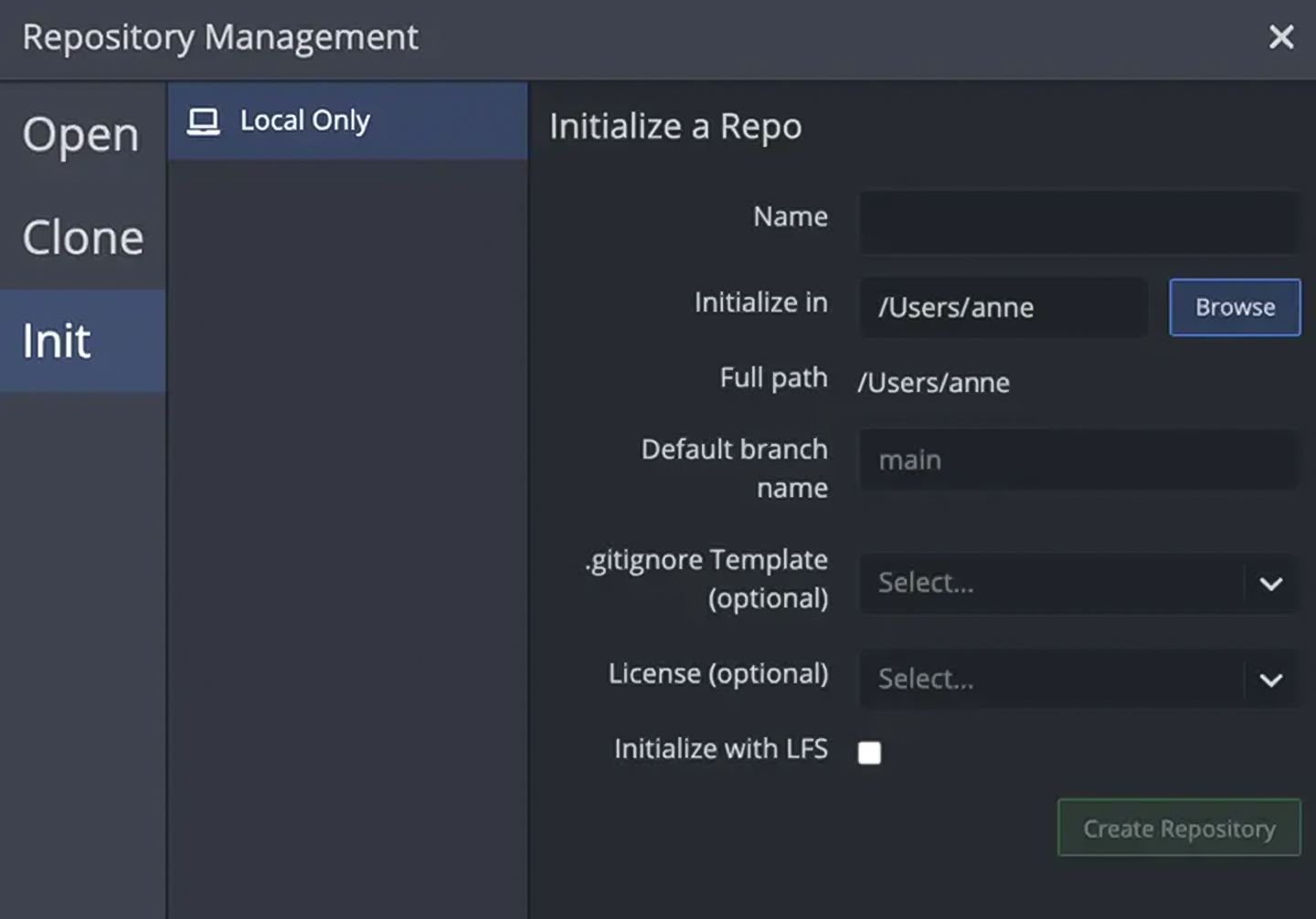This screenshot has height=919, width=1316.
Task: Close the Repository Management dialog
Action: (1281, 37)
